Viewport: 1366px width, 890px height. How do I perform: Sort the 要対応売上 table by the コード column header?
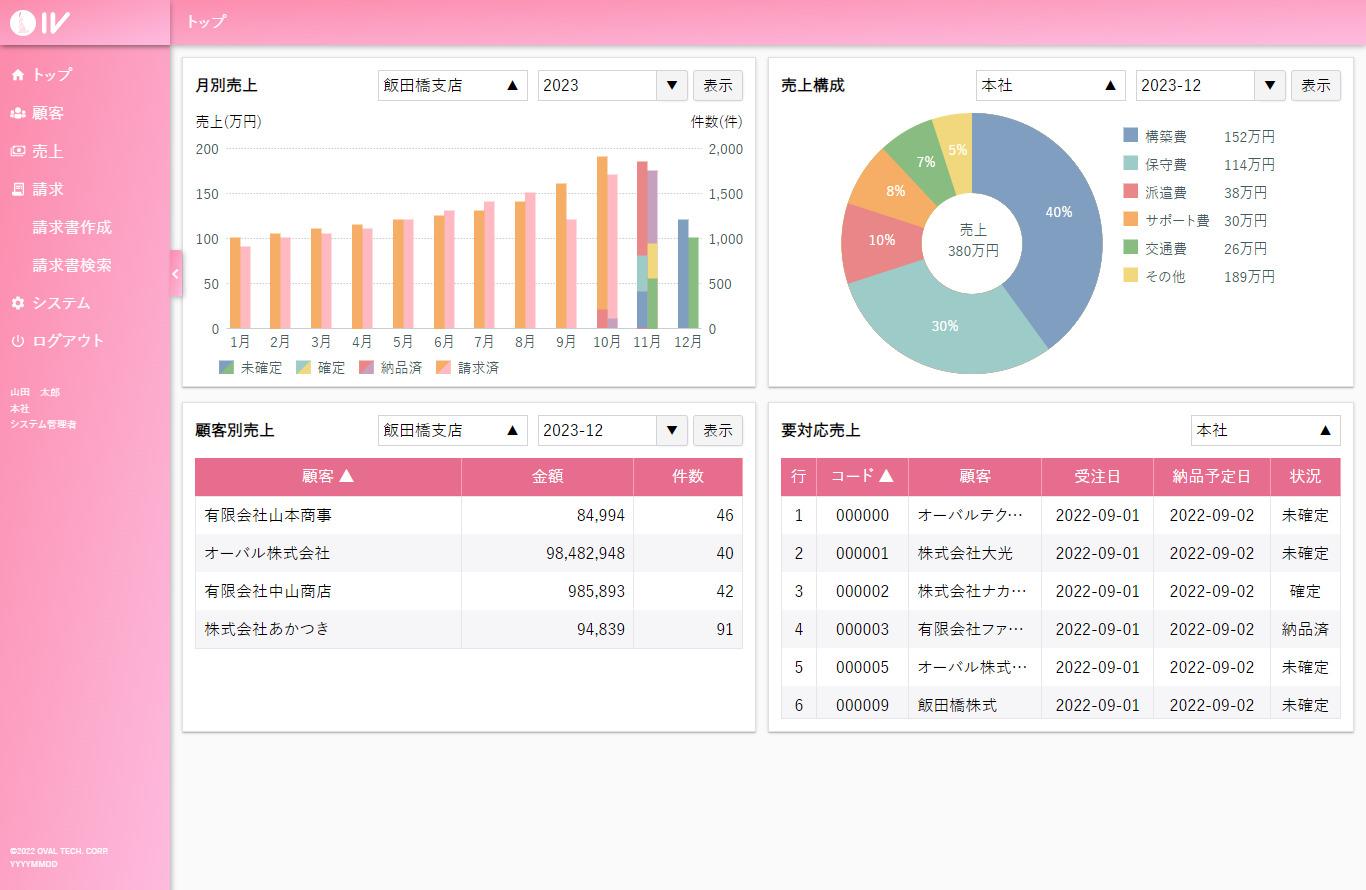862,477
